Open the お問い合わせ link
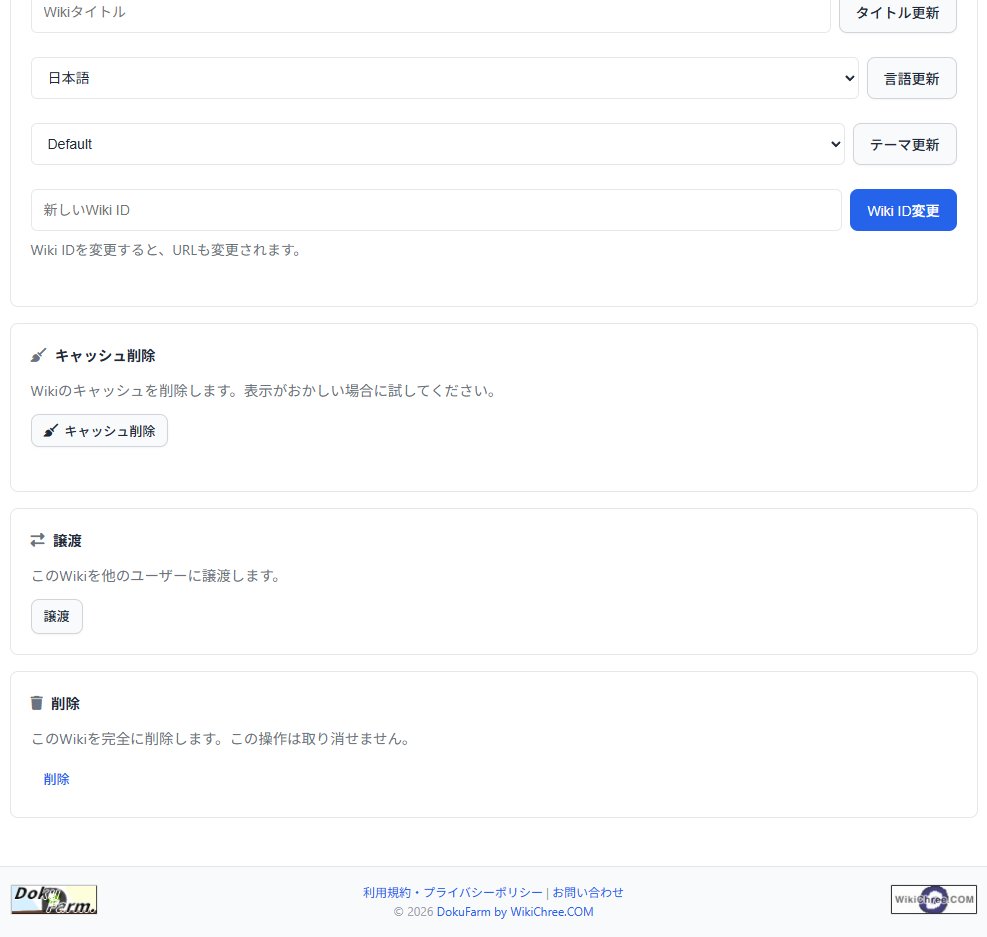This screenshot has height=937, width=987. [588, 892]
